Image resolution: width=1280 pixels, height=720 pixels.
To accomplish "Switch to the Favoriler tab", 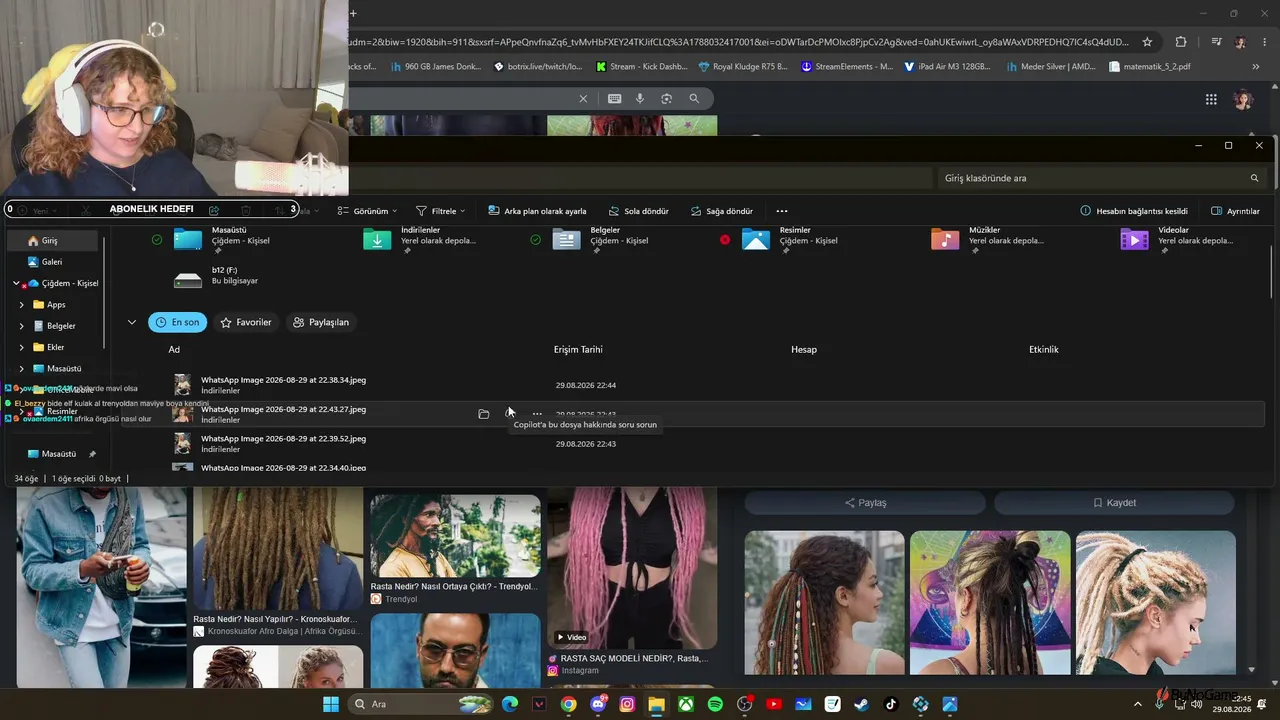I will [x=246, y=322].
